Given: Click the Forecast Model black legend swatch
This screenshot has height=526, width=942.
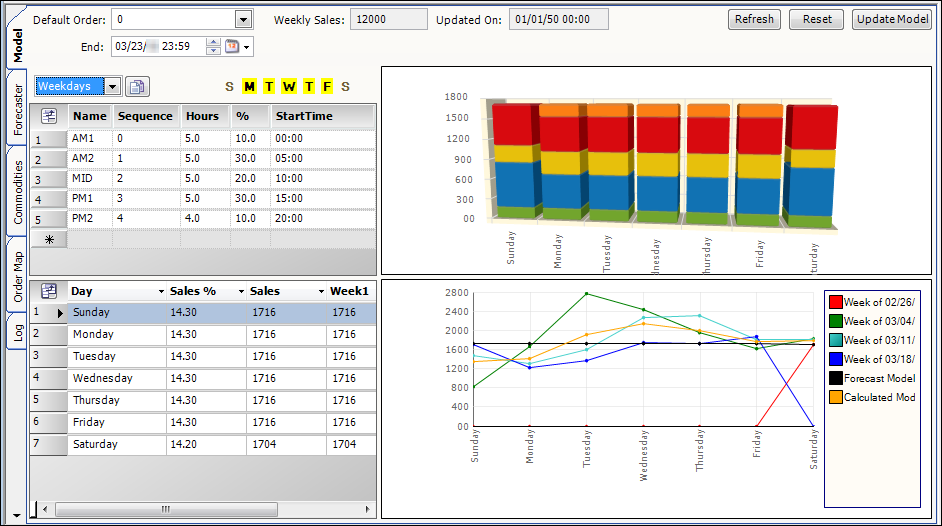Looking at the screenshot, I should tap(835, 378).
